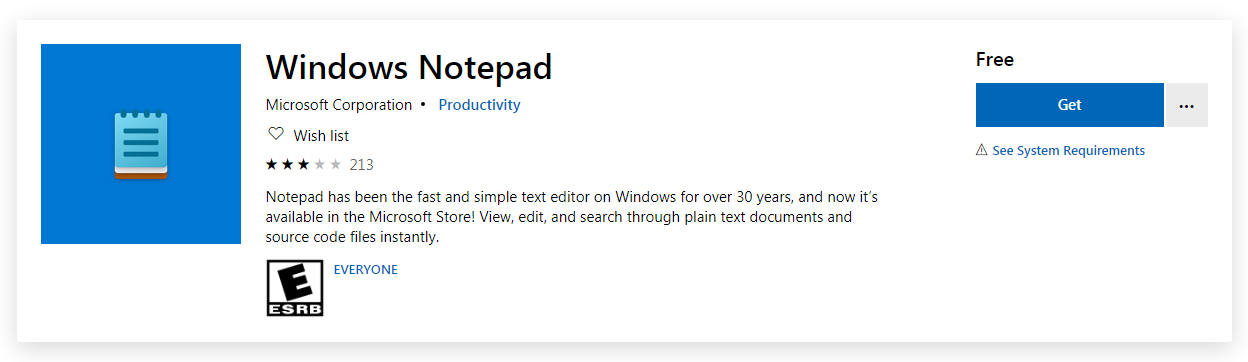The image size is (1248, 362).
Task: Open the more options ellipsis button
Action: (x=1187, y=105)
